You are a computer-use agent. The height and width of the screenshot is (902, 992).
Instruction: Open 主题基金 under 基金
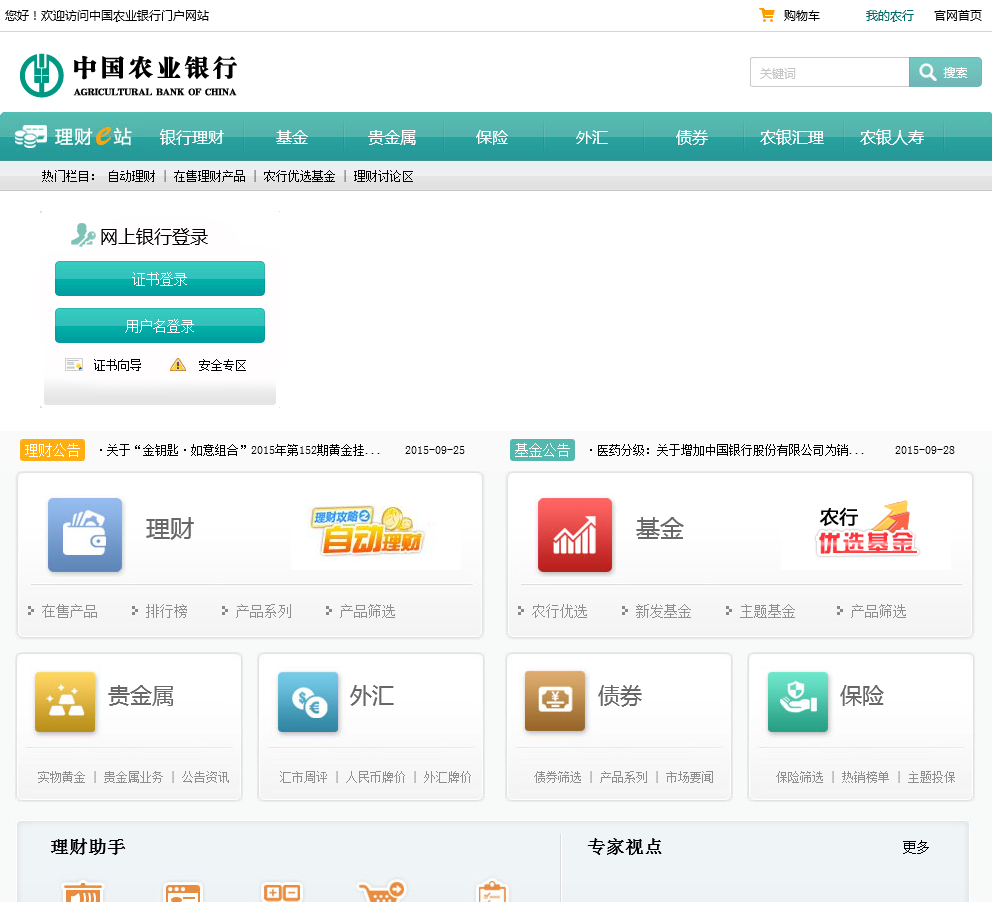point(767,611)
